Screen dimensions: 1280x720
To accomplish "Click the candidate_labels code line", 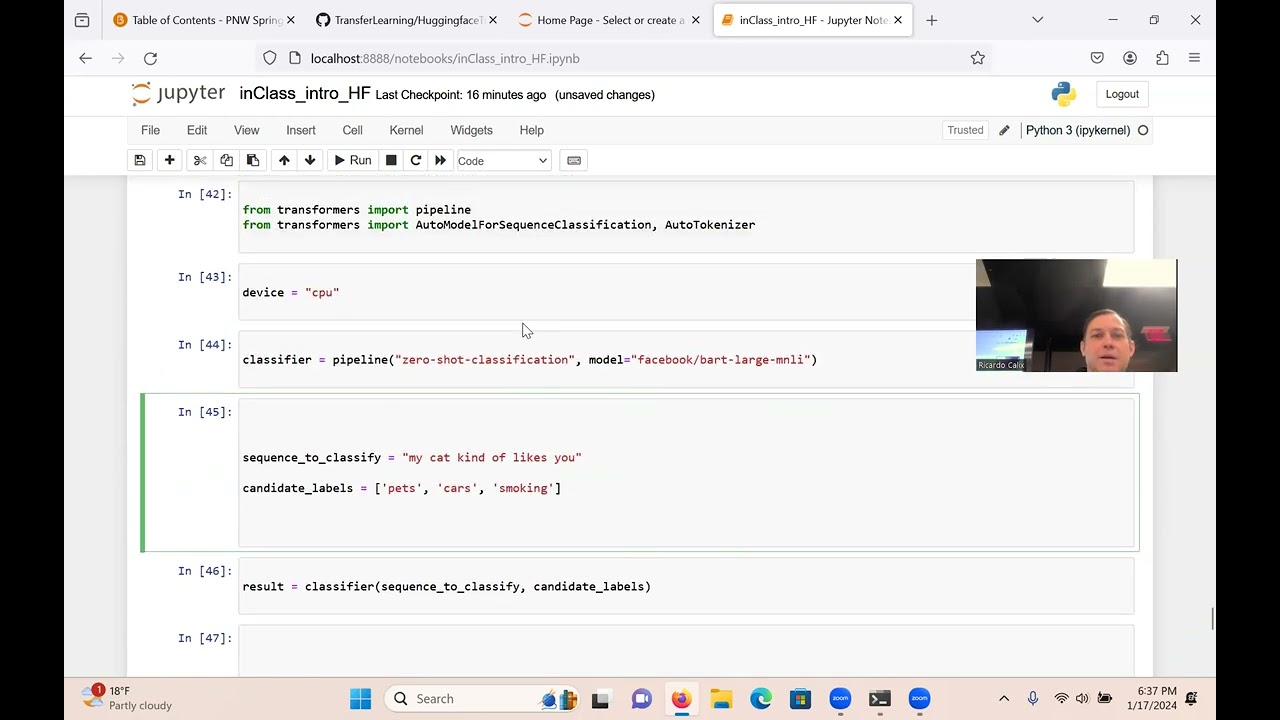I will 401,488.
